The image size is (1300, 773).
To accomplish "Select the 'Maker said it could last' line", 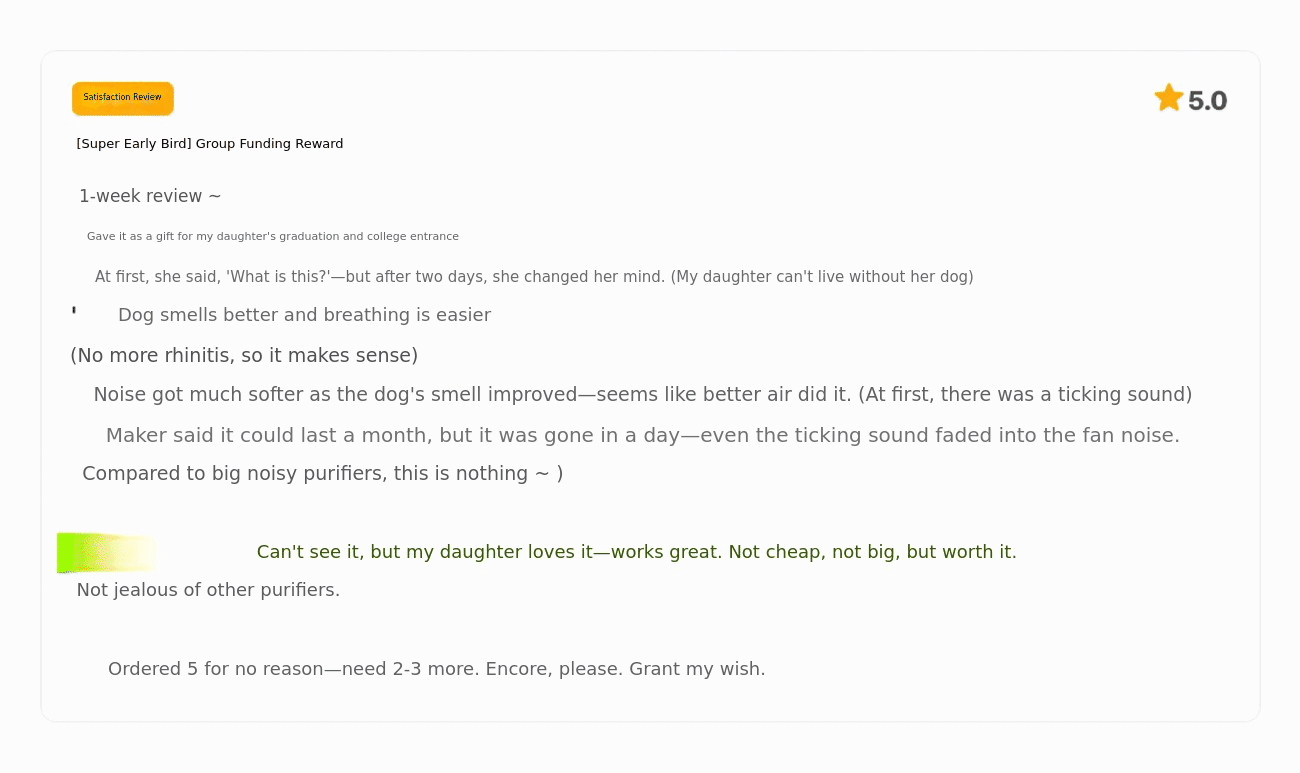I will pyautogui.click(x=642, y=436).
